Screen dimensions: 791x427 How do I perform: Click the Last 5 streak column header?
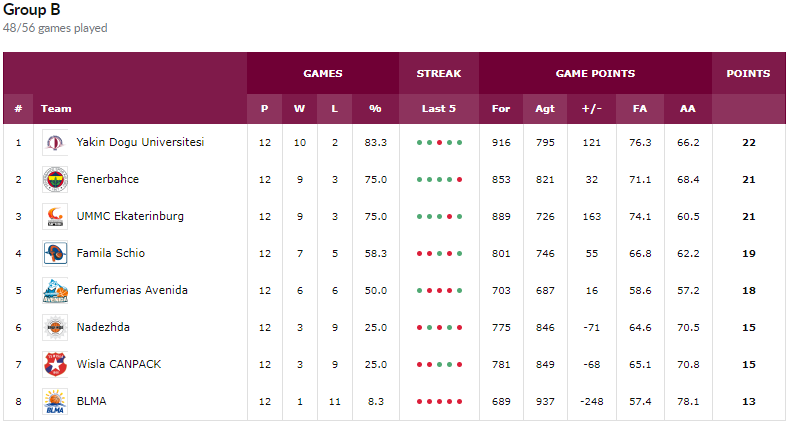point(438,109)
